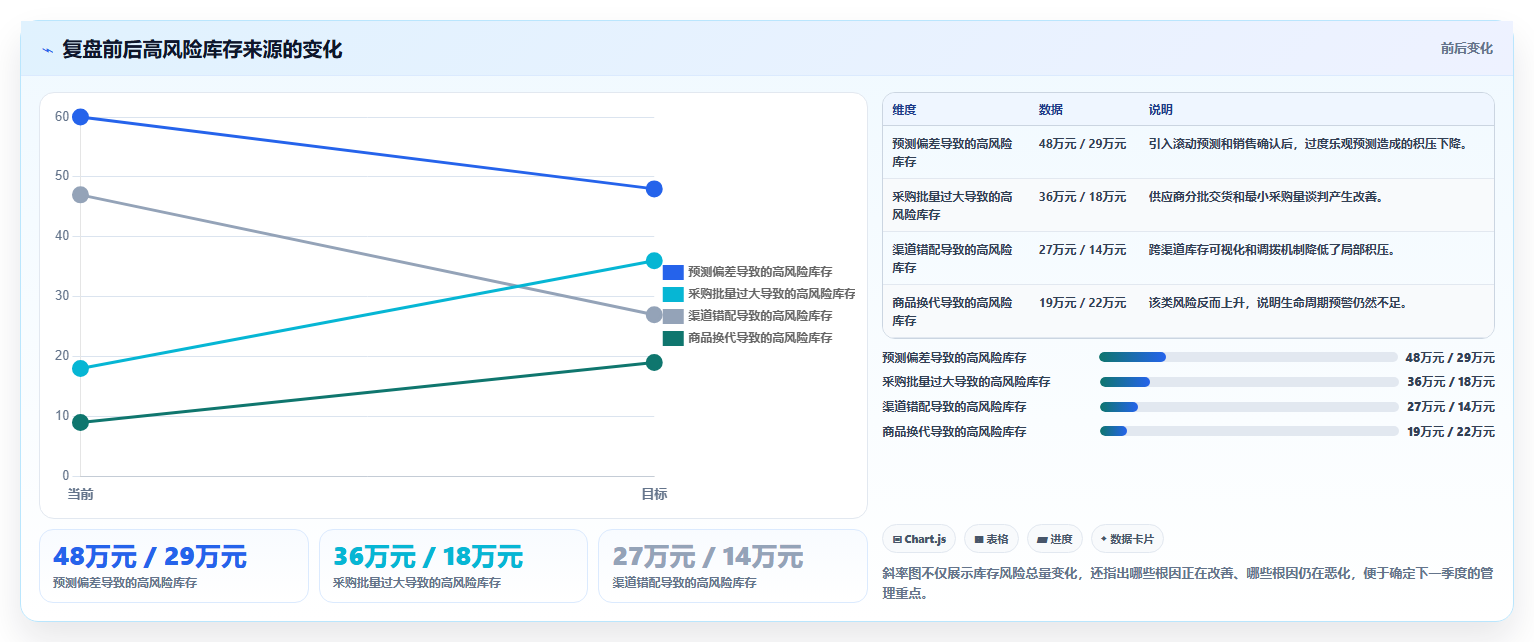Click the description 供应商分批交货和最小采购量谈判产生改善

(x=1266, y=197)
